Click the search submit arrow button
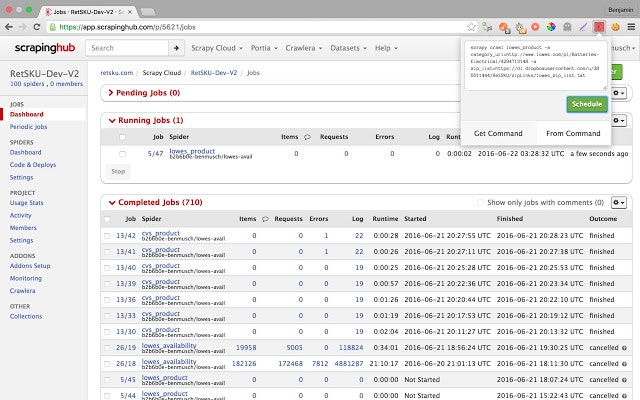The image size is (640, 400). point(177,47)
